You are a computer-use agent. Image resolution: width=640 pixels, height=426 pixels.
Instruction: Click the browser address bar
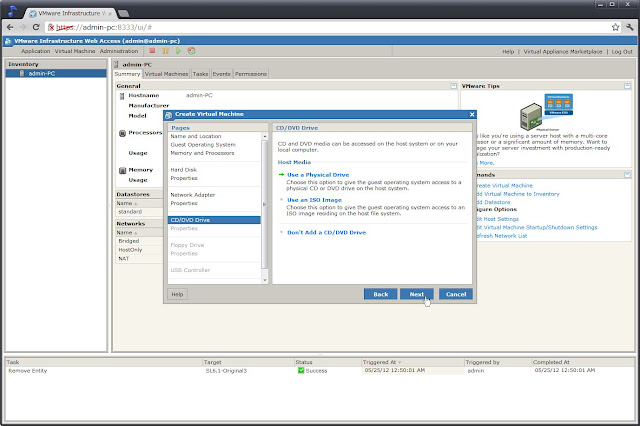pos(327,27)
